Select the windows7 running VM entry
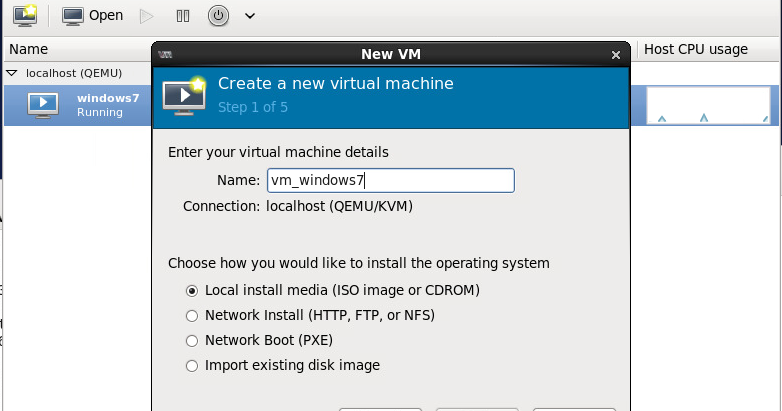The height and width of the screenshot is (411, 782). (78, 105)
